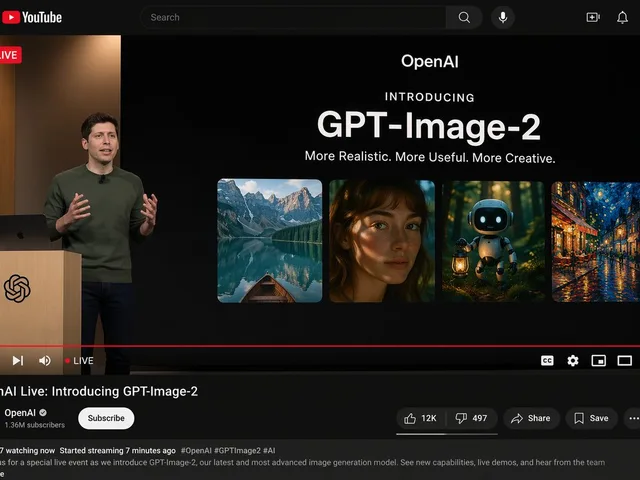Open the #GPTImage2 hashtag
The width and height of the screenshot is (640, 480).
(x=237, y=451)
